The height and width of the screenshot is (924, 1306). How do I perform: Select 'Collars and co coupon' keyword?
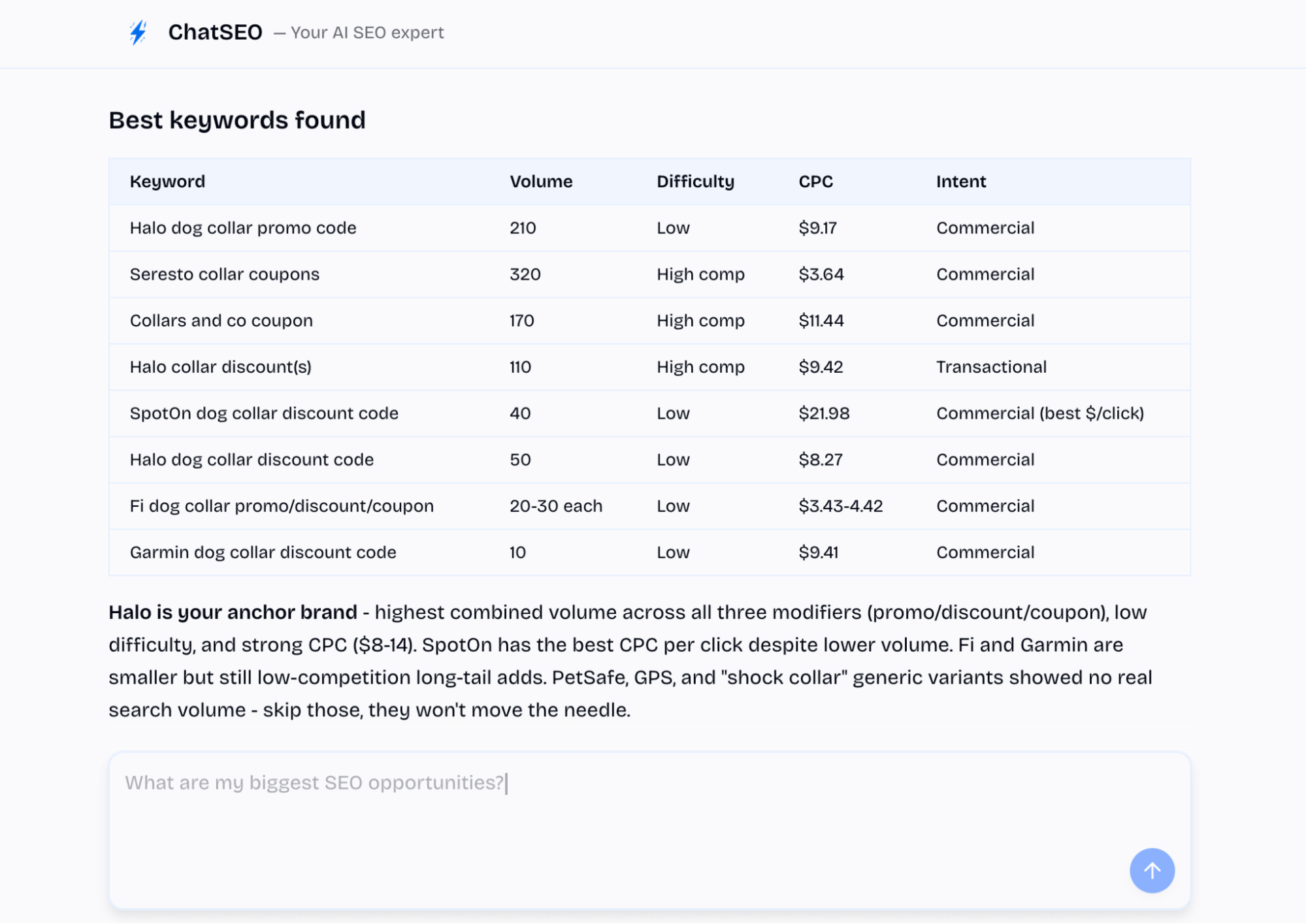[221, 321]
